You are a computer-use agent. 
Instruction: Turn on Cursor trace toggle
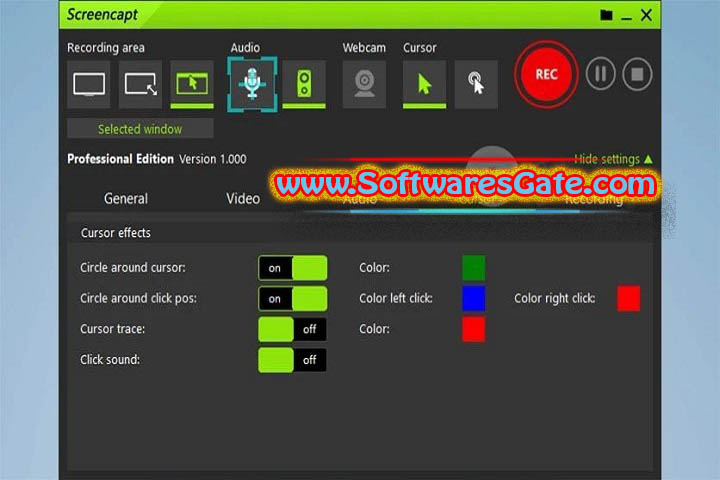pyautogui.click(x=292, y=329)
